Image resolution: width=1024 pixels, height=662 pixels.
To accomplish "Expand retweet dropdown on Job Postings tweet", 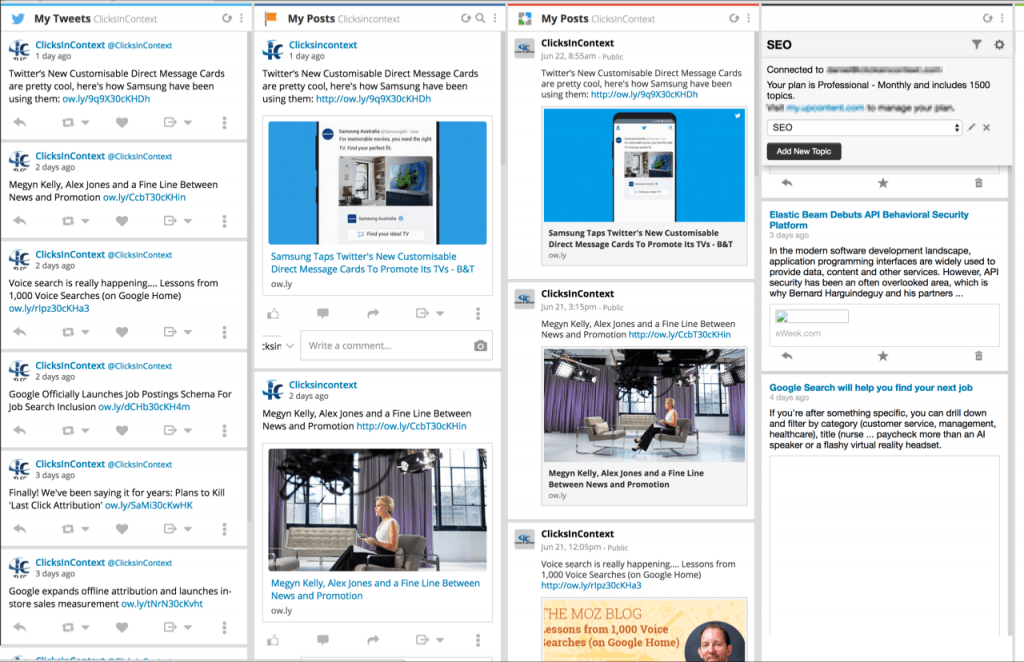I will [x=85, y=431].
